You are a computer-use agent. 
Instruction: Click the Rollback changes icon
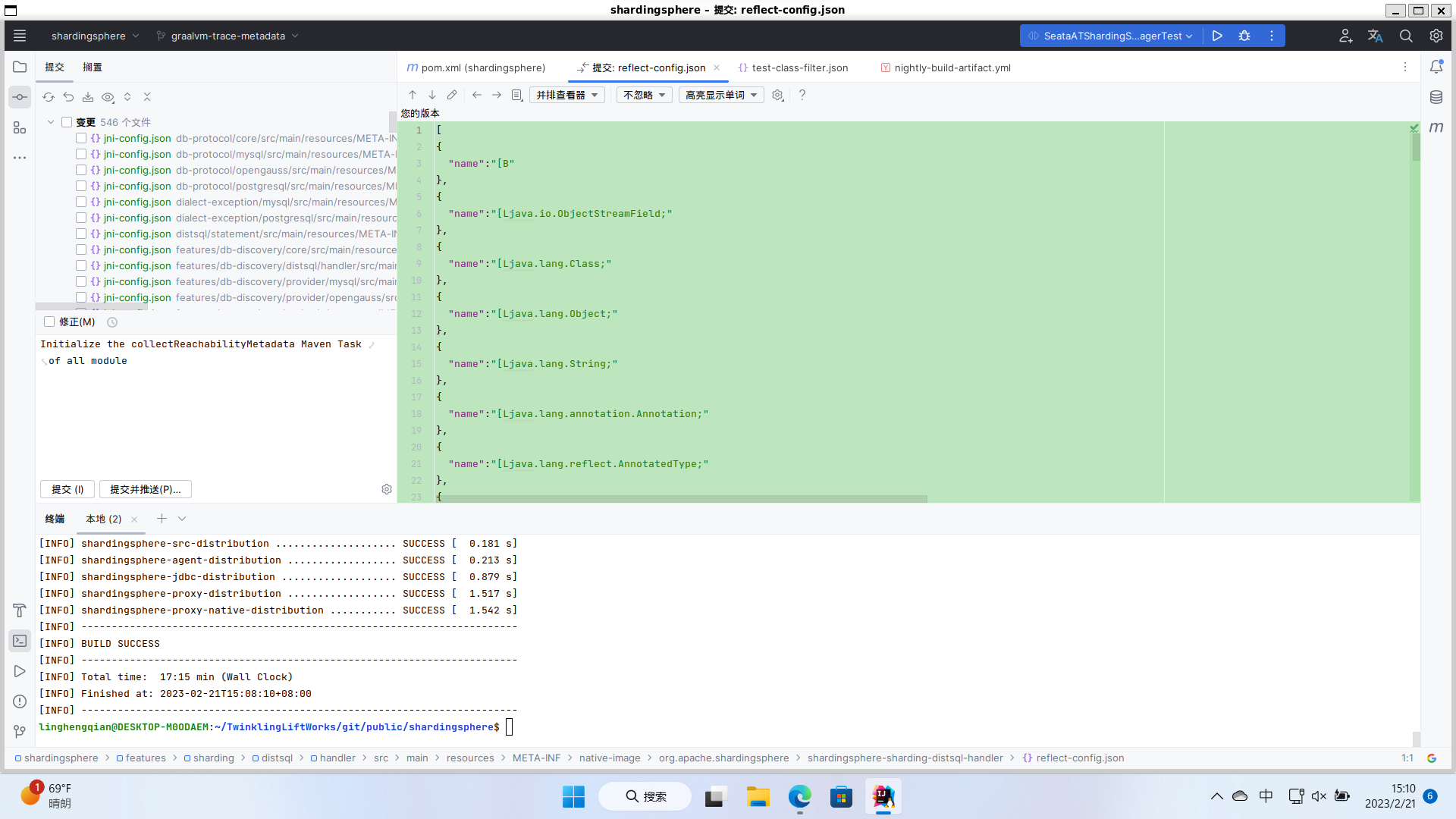coord(68,97)
